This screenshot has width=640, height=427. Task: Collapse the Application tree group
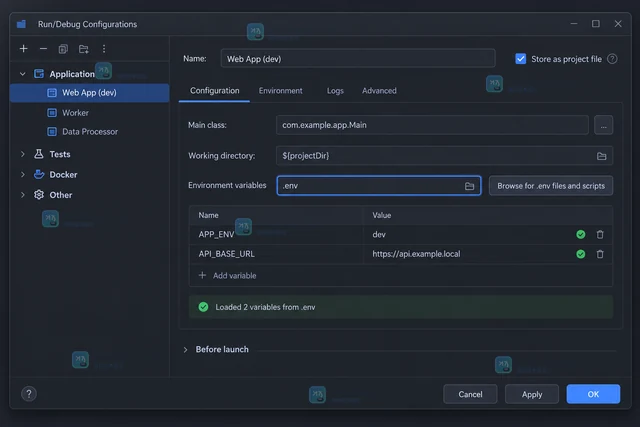click(x=22, y=74)
